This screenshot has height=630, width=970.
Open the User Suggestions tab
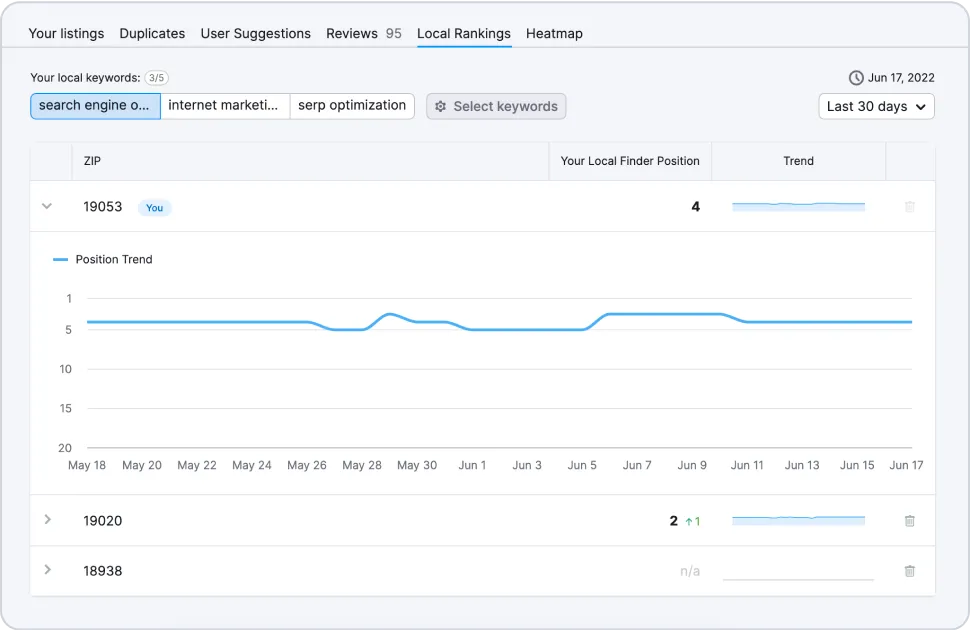click(x=255, y=33)
